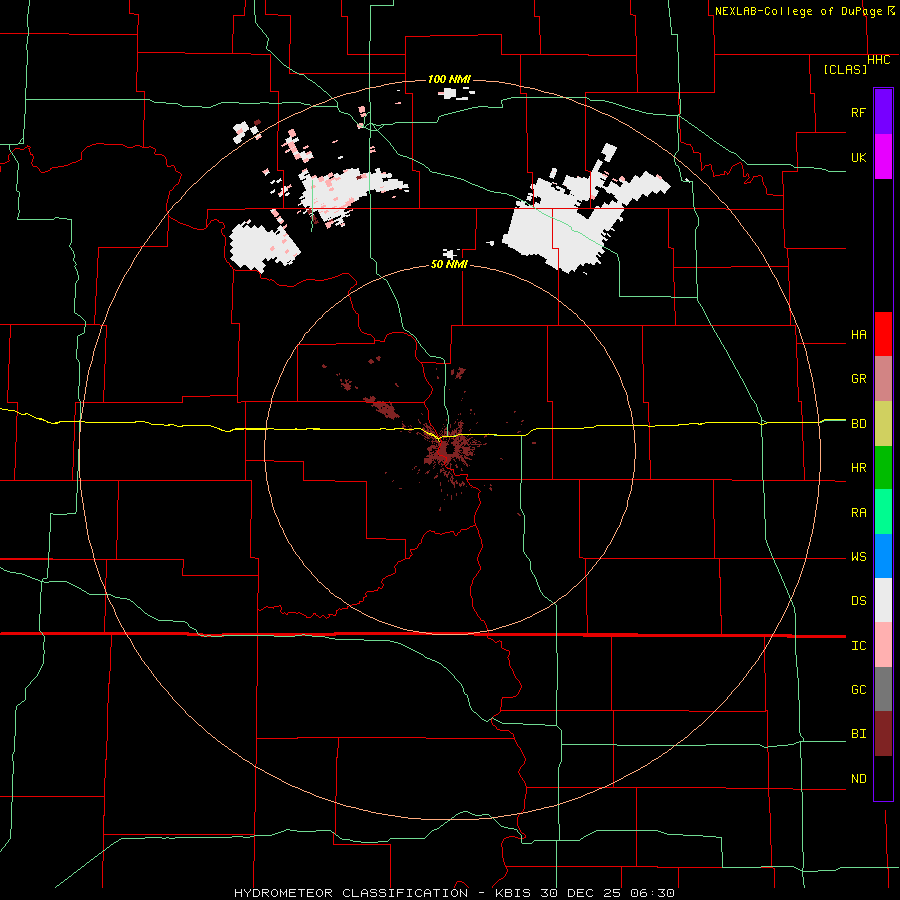Click the gray GC legend swatch

883,689
